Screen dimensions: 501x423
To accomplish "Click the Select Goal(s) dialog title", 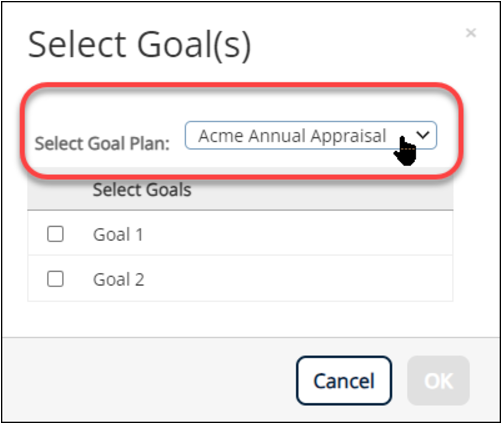I will (139, 45).
